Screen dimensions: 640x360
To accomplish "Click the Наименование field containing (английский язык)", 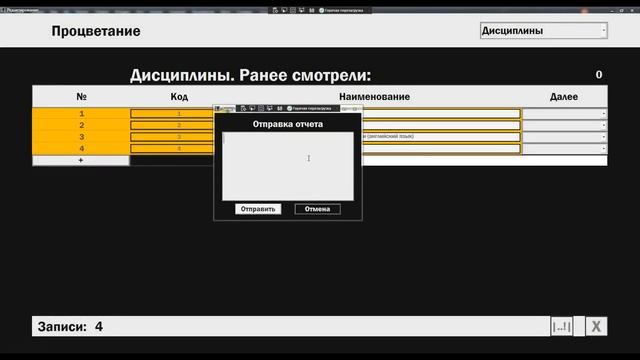I will pos(441,137).
